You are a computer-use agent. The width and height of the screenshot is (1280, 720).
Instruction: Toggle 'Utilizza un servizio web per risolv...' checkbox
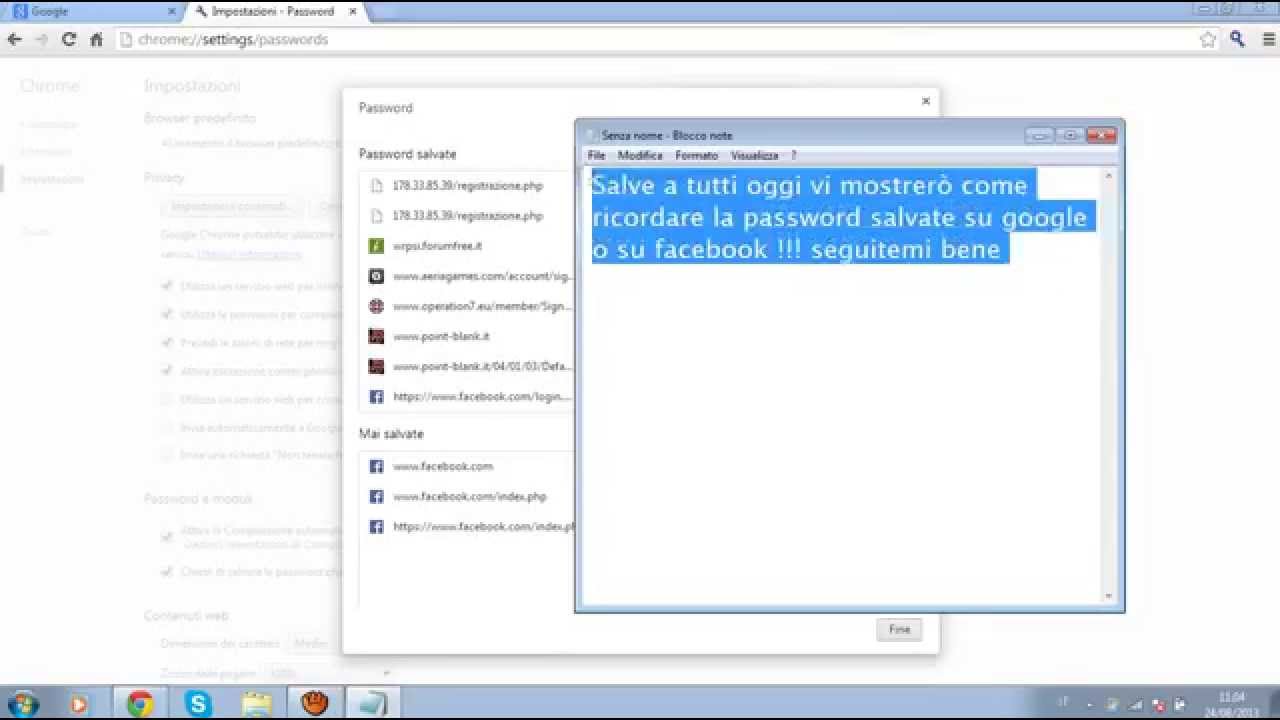tap(167, 286)
